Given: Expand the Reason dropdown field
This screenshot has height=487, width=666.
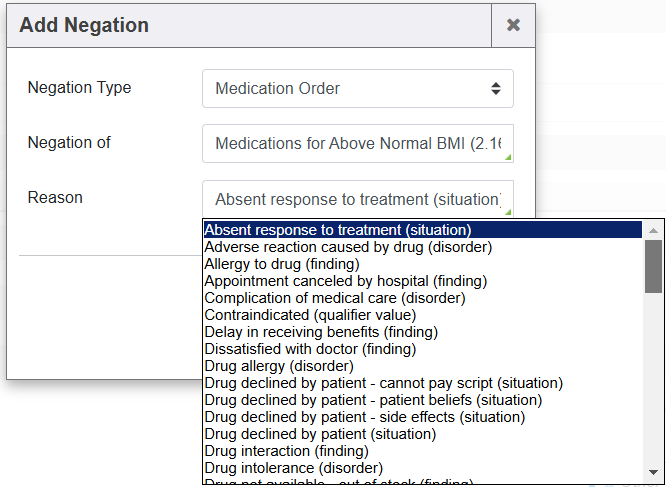Looking at the screenshot, I should (357, 199).
